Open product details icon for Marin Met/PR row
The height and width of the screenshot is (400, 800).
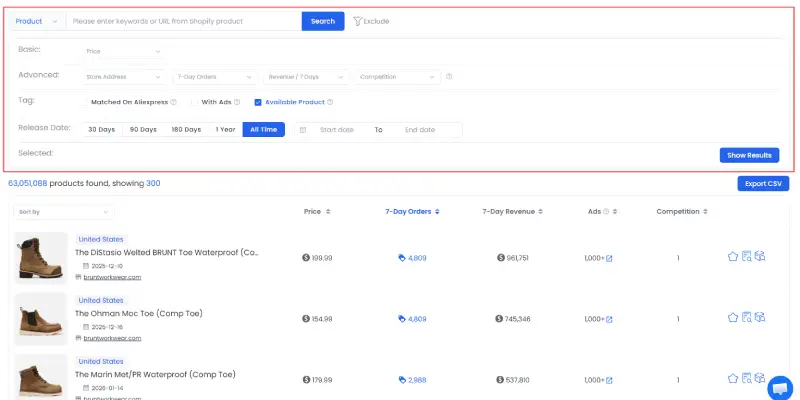(746, 378)
